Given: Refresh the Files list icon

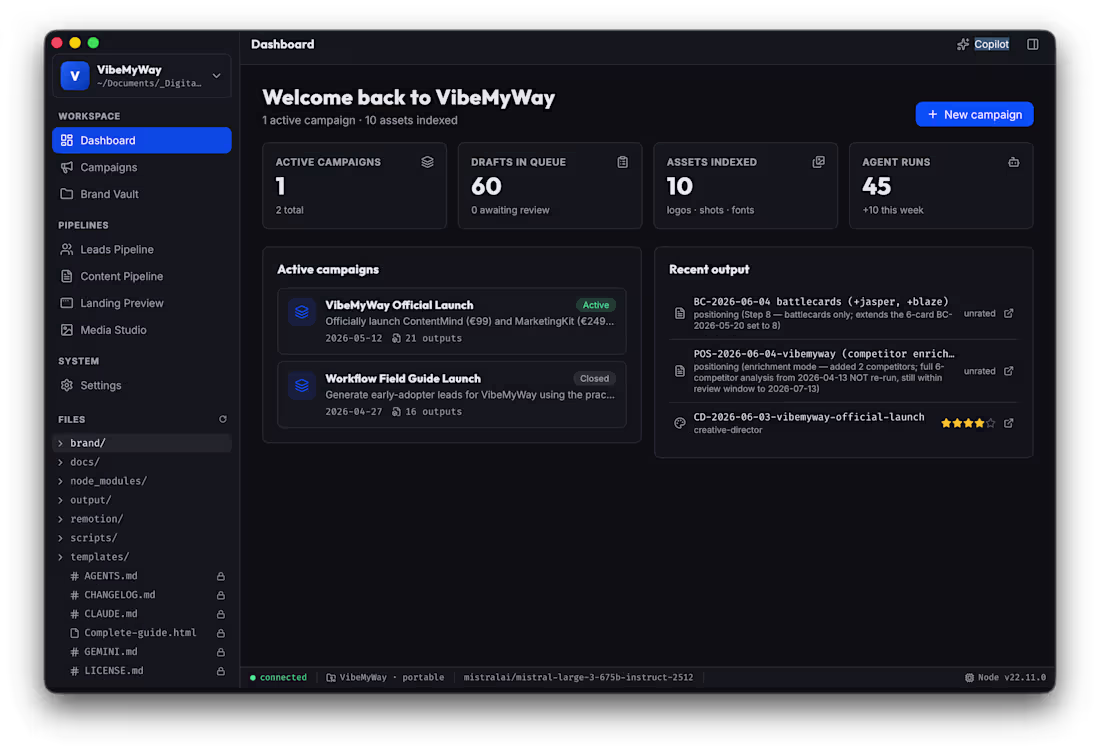Looking at the screenshot, I should (x=222, y=419).
